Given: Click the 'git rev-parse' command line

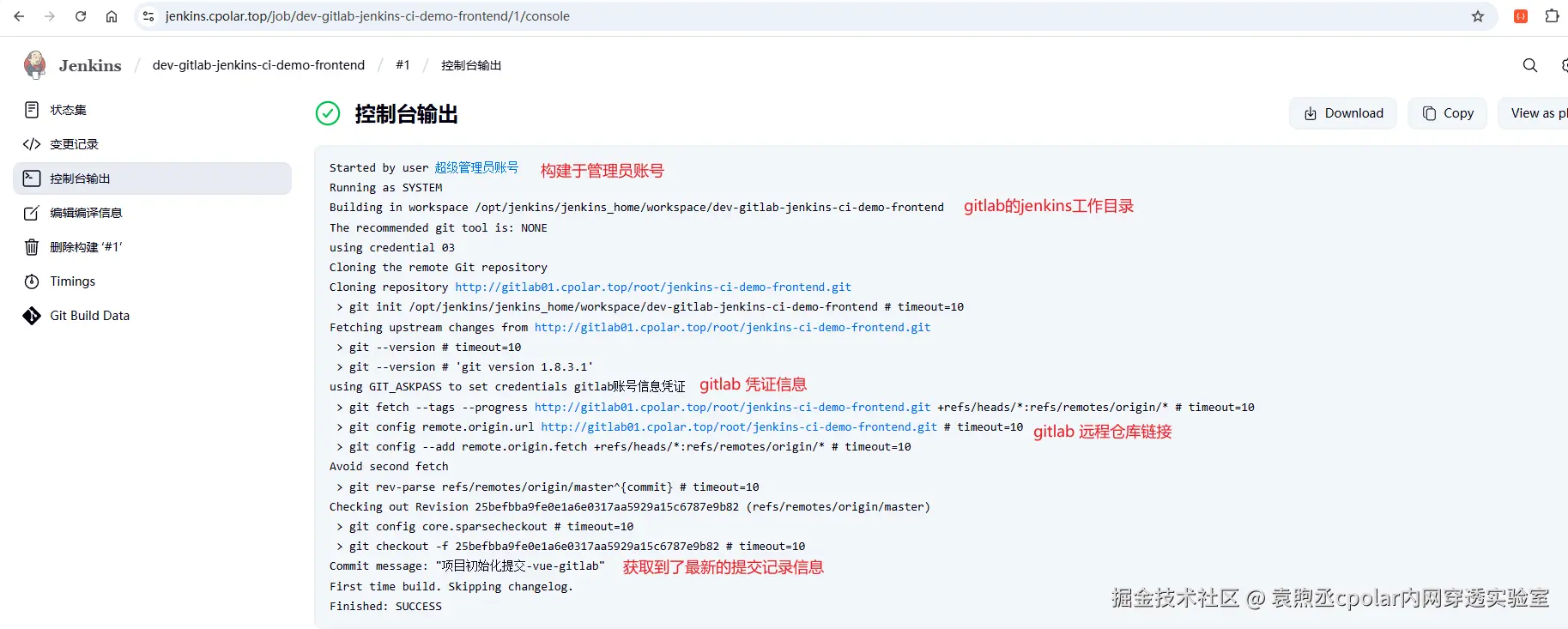Looking at the screenshot, I should tap(548, 487).
